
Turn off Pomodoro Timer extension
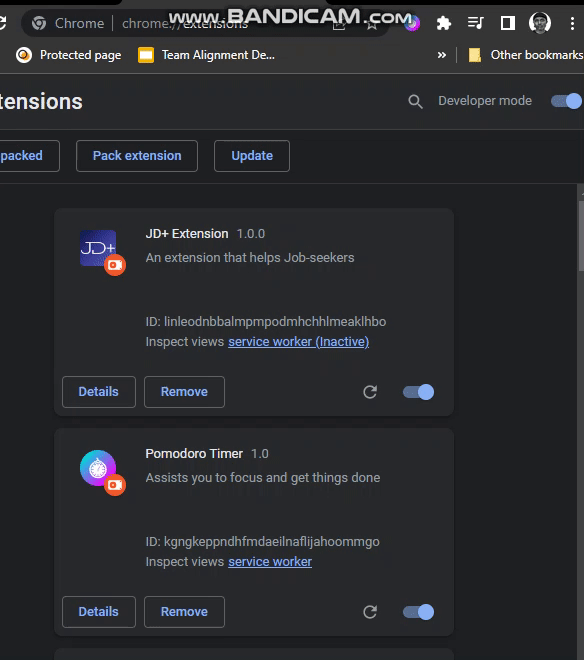pyautogui.click(x=419, y=612)
